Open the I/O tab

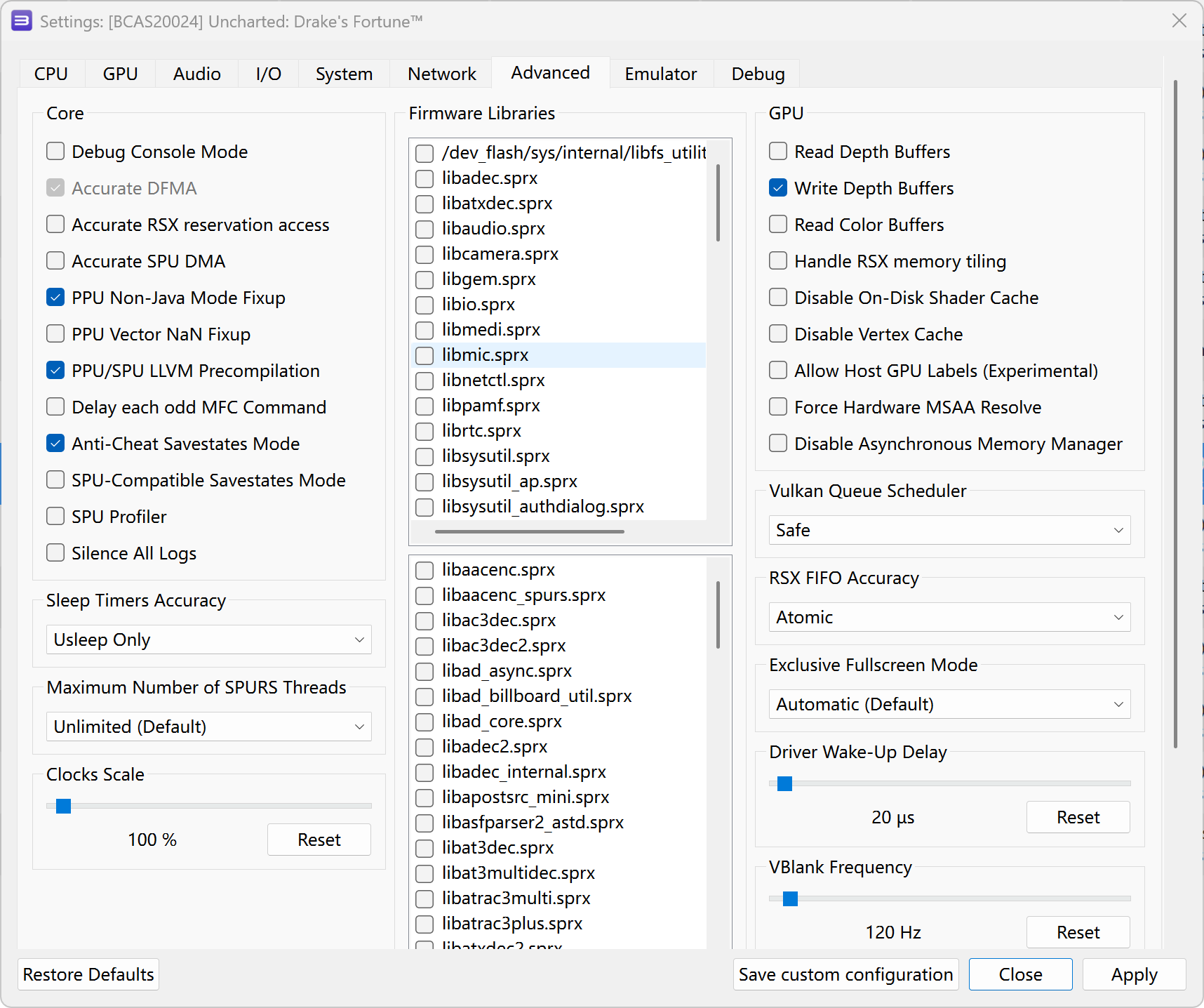point(269,74)
